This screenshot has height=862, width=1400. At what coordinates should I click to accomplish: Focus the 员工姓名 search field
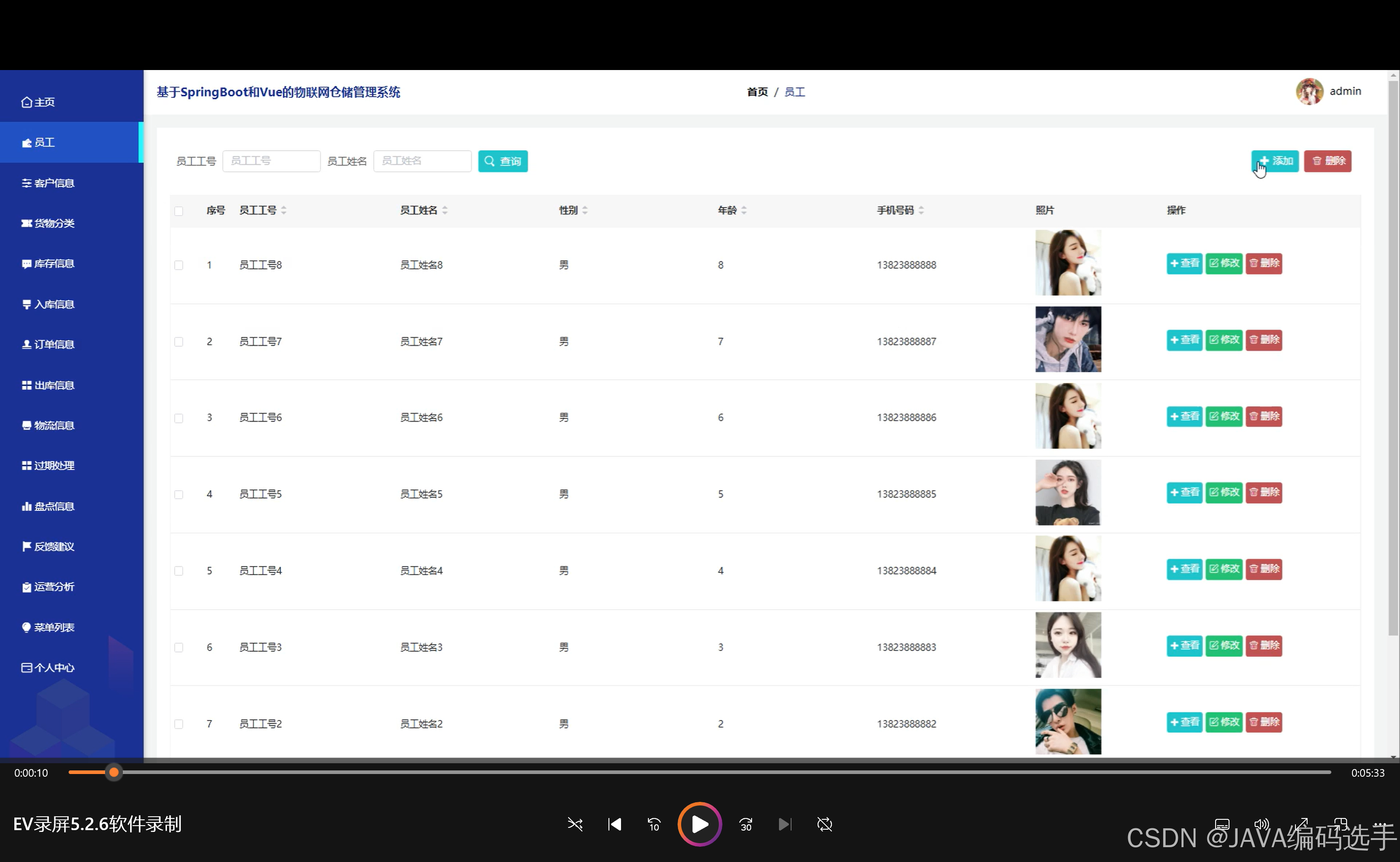[422, 161]
